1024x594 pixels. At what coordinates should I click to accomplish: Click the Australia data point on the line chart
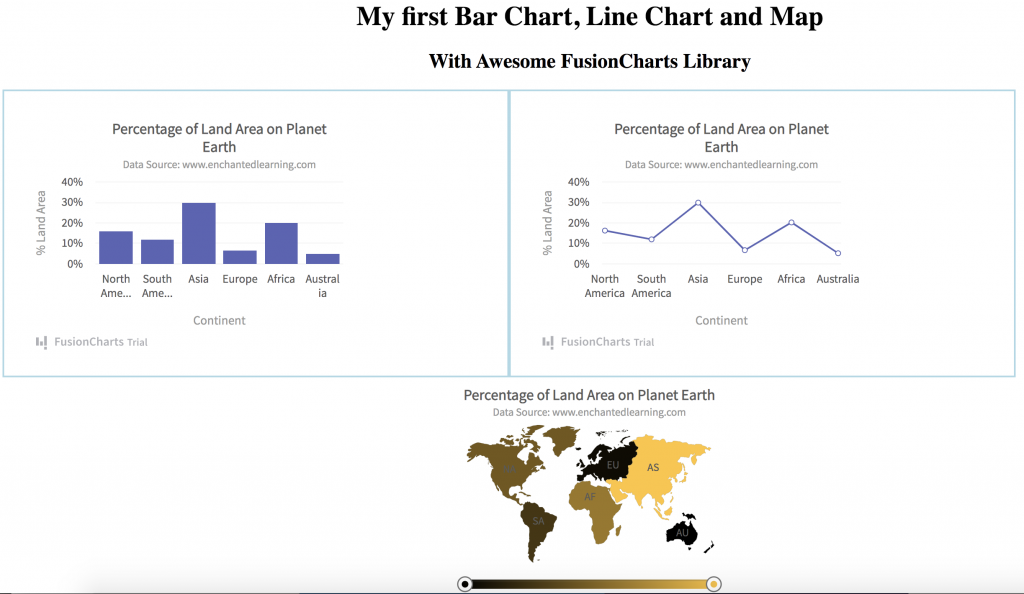(838, 252)
